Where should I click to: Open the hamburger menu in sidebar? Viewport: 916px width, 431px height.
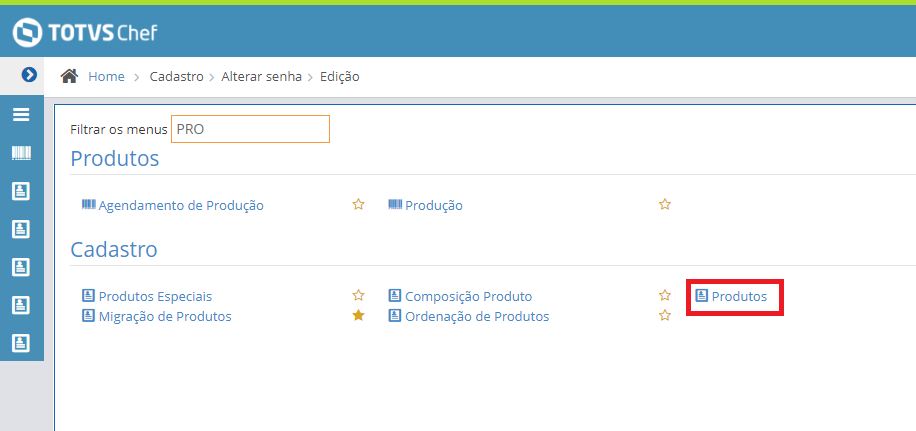point(21,114)
